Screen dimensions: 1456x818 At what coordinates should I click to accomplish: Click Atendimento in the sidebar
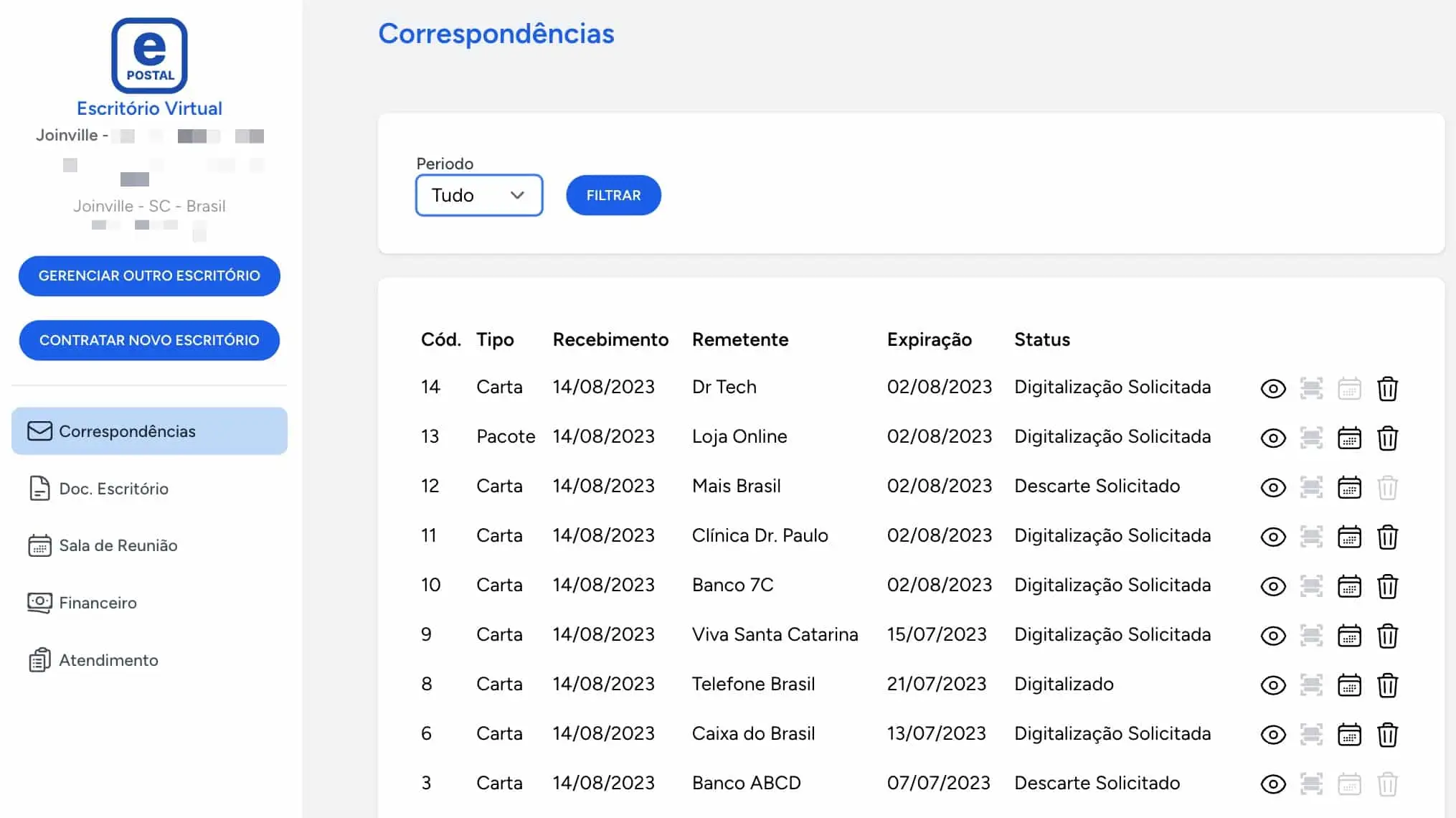[x=108, y=660]
